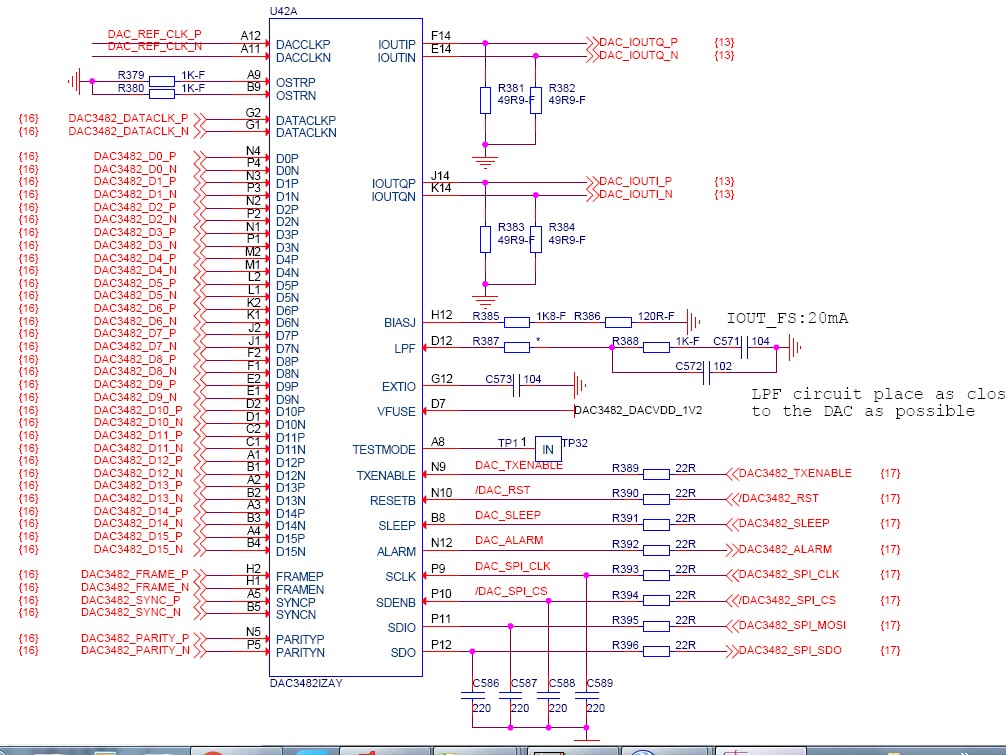Click the R393 22R resistor symbol
Image resolution: width=1006 pixels, height=755 pixels.
click(x=656, y=575)
